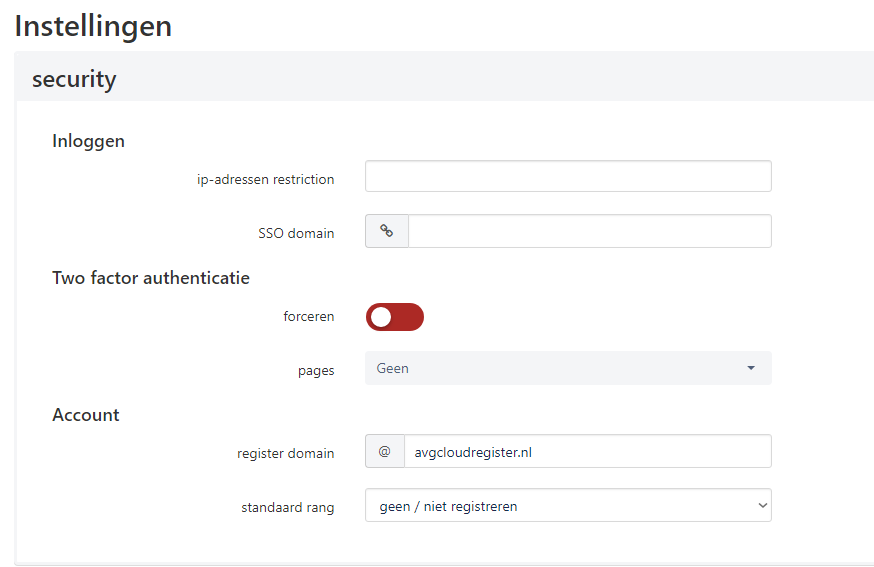Click the chevron of standaard rang select
Viewport: 874px width, 567px height.
762,505
